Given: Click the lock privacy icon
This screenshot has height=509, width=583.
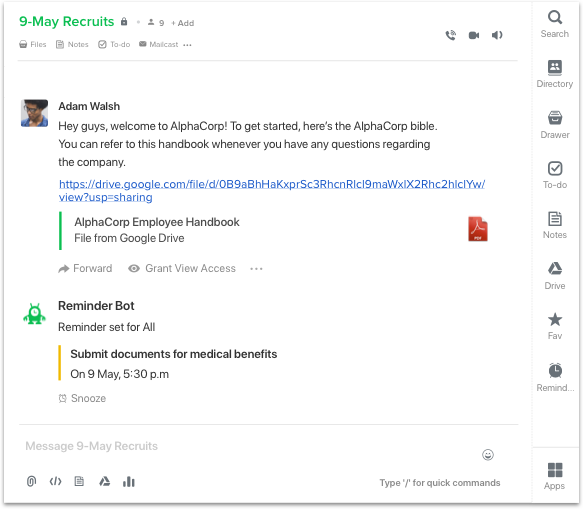Looking at the screenshot, I should click(x=124, y=22).
